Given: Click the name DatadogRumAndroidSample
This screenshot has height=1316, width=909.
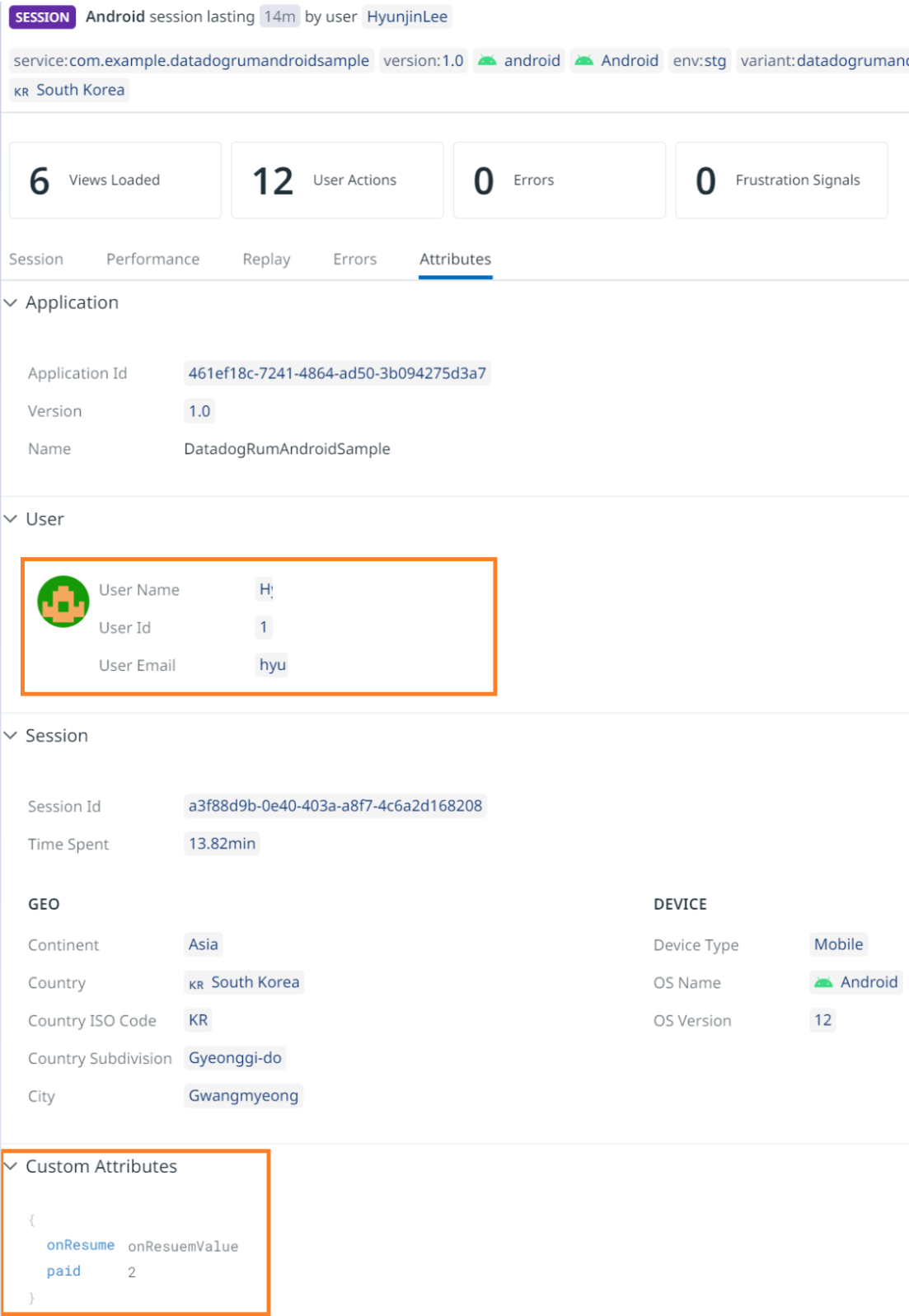Looking at the screenshot, I should [x=287, y=449].
